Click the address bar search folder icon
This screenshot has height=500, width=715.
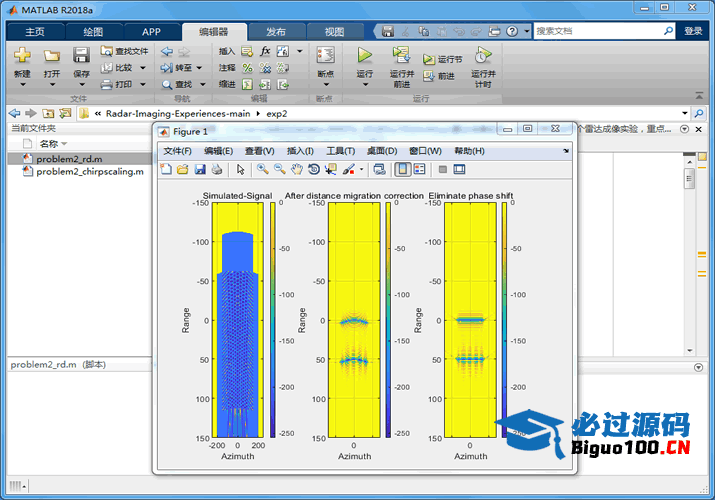click(x=698, y=113)
